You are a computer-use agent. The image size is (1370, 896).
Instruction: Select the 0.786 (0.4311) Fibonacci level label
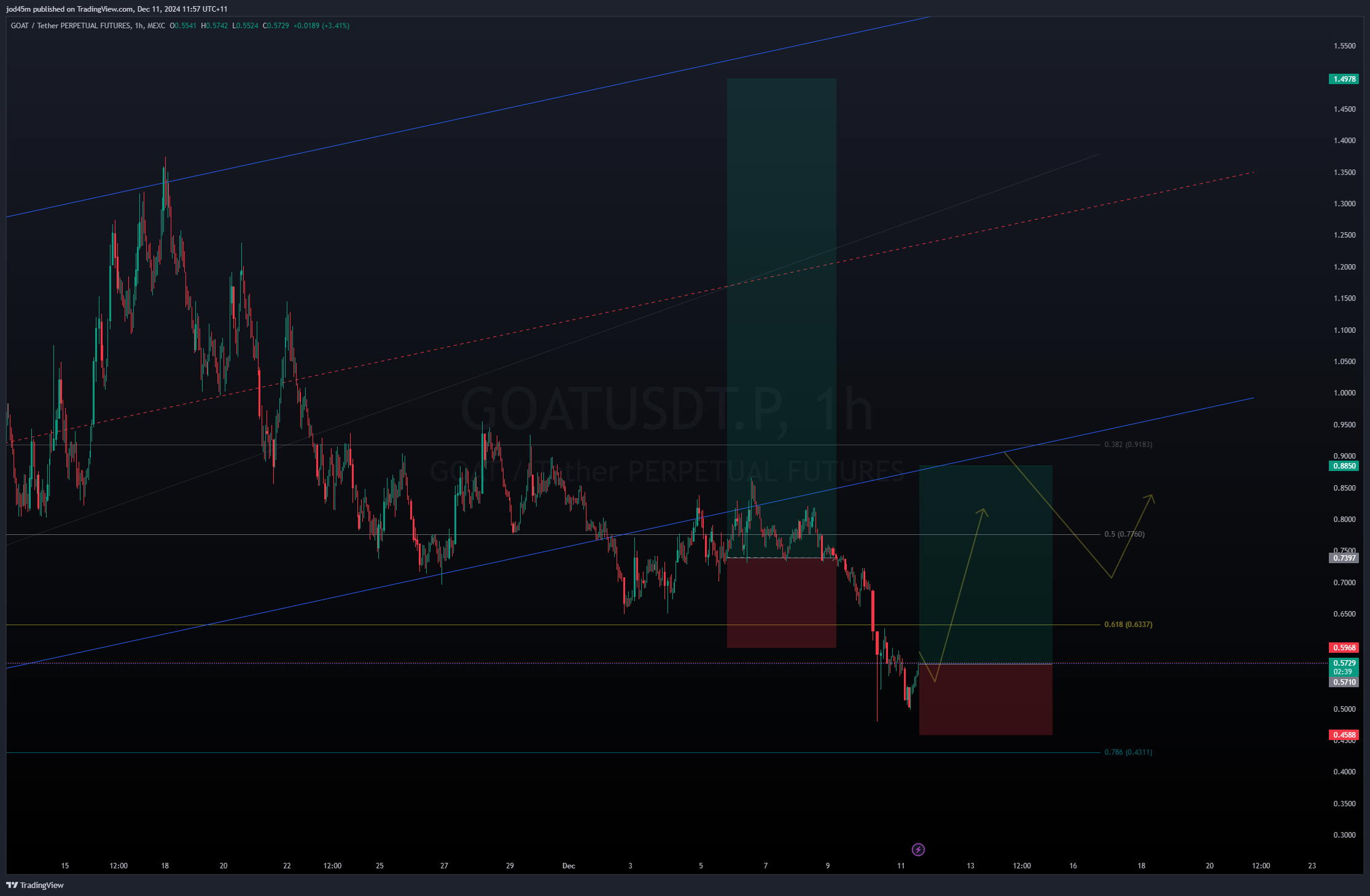[x=1128, y=752]
